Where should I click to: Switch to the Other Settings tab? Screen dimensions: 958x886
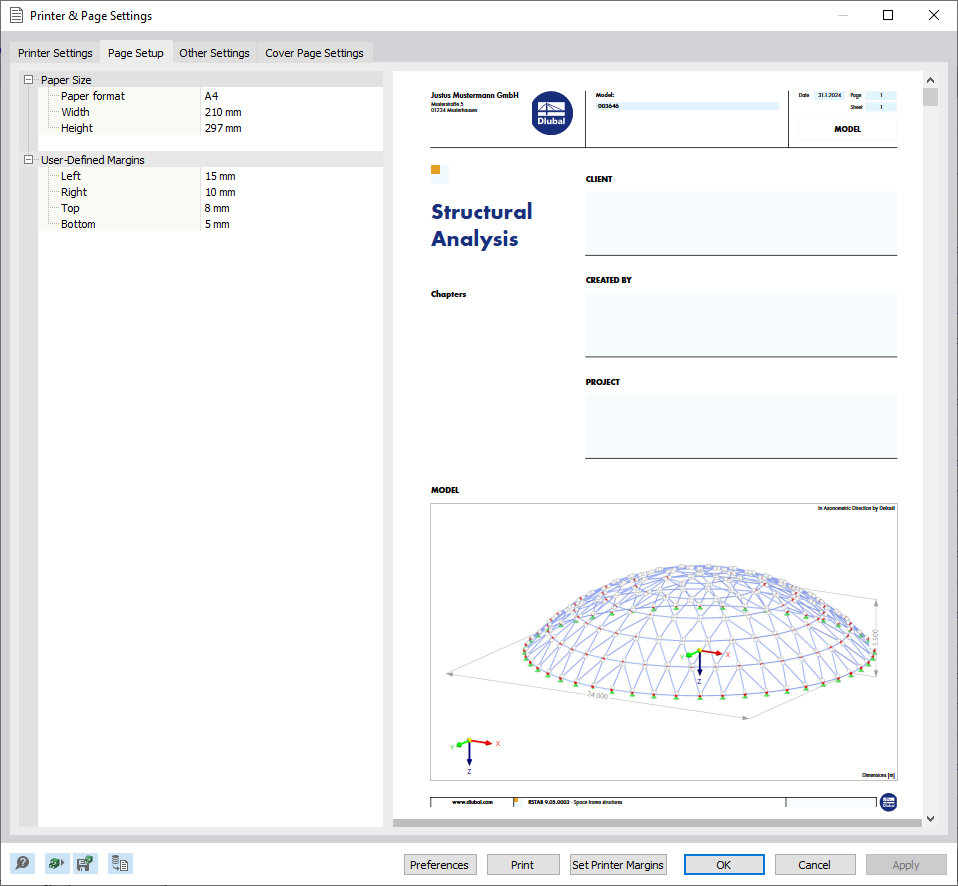[x=214, y=53]
